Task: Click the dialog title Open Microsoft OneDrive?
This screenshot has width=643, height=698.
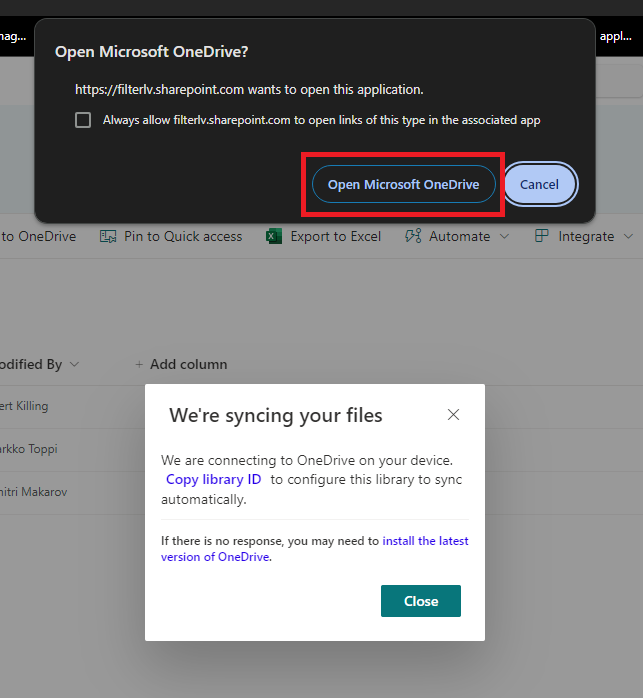Action: (151, 52)
